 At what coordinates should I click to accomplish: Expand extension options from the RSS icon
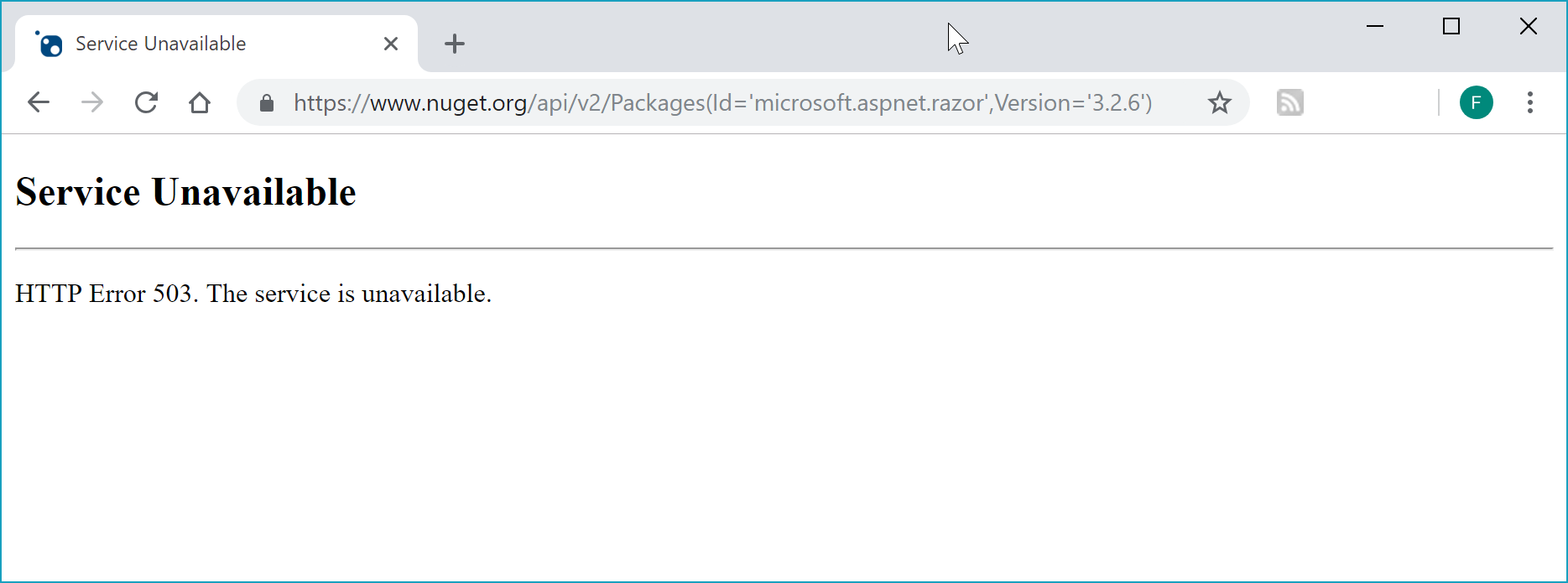(1289, 102)
